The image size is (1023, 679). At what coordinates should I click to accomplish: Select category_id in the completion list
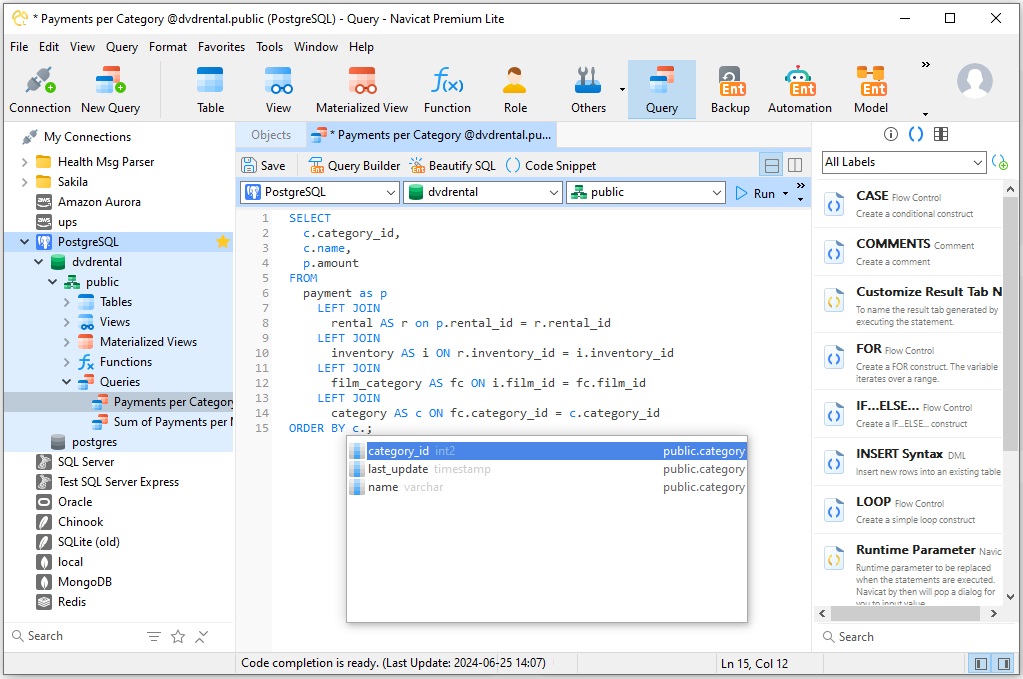[547, 451]
